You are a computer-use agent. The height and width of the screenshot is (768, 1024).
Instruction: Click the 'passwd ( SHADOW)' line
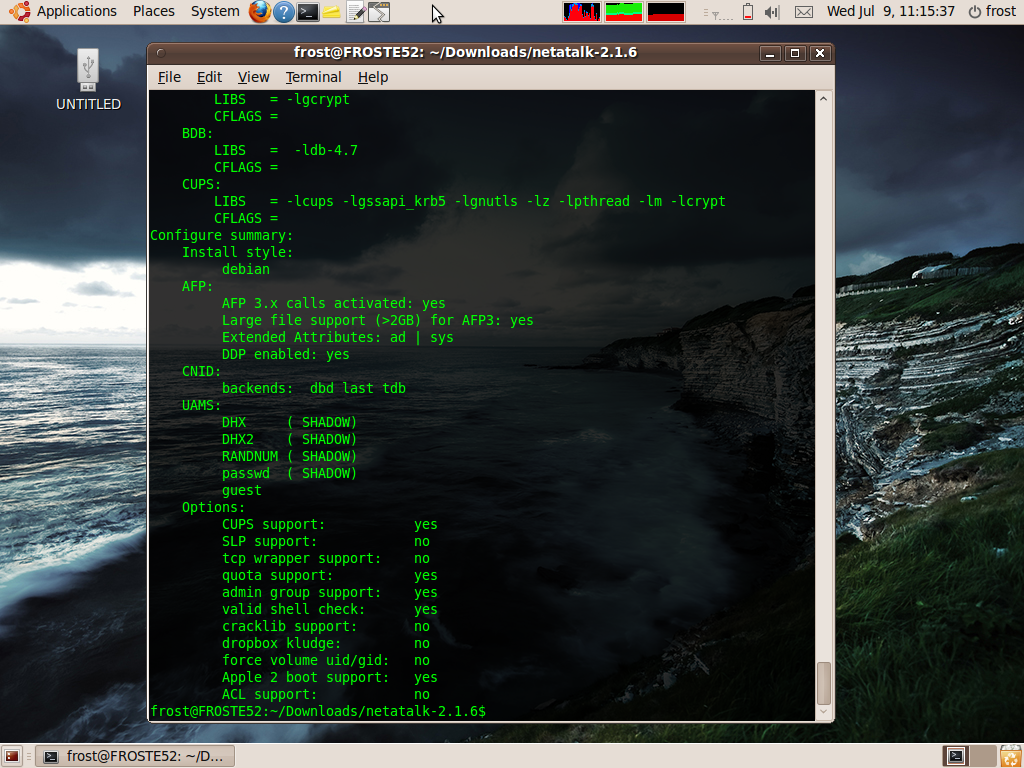click(289, 473)
